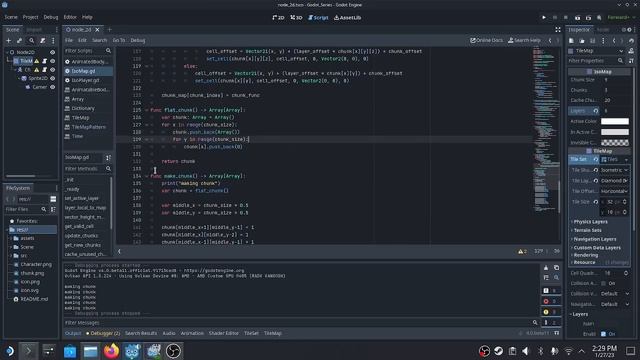
Task: Toggle the layer Enabled On checkbox
Action: (603, 334)
